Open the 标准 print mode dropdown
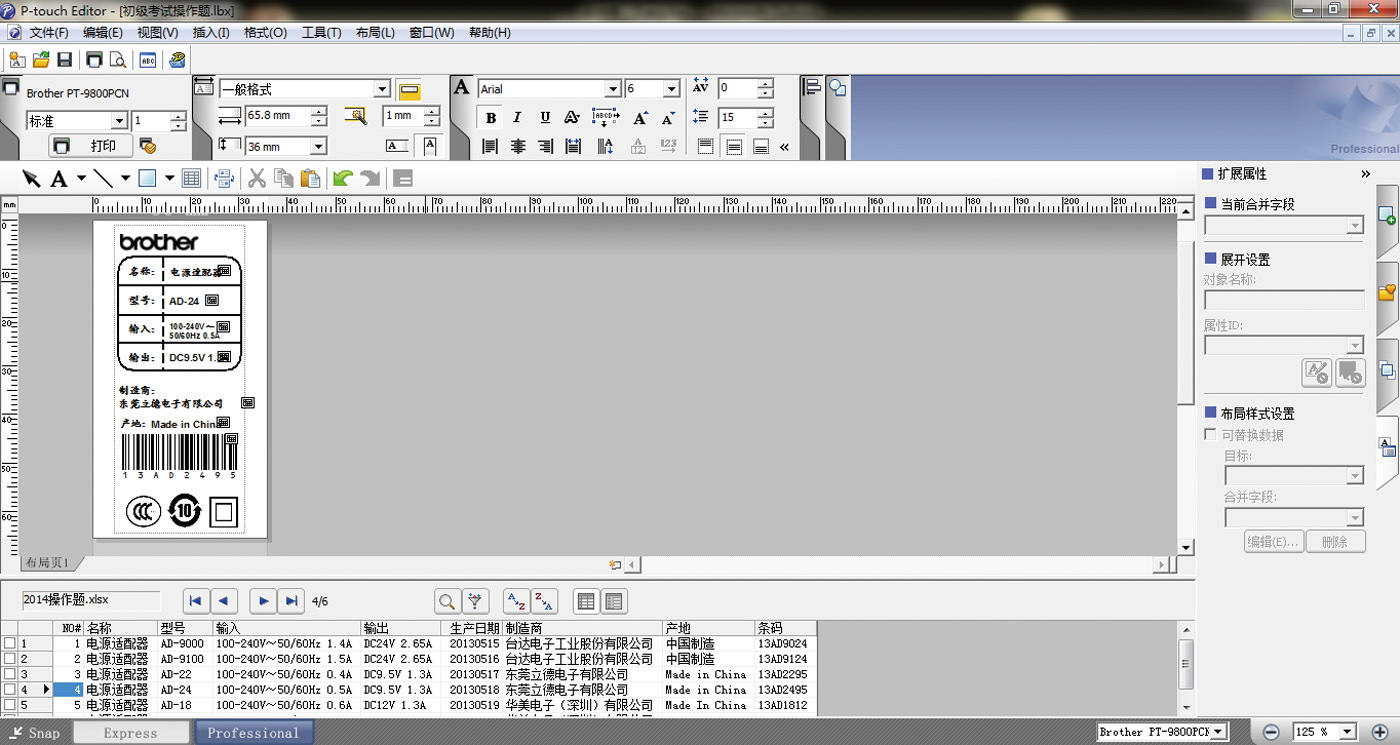Image resolution: width=1400 pixels, height=745 pixels. tap(120, 121)
